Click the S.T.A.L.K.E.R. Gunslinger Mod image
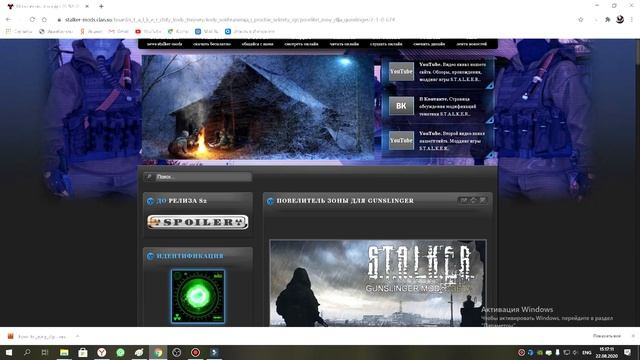 [x=378, y=283]
